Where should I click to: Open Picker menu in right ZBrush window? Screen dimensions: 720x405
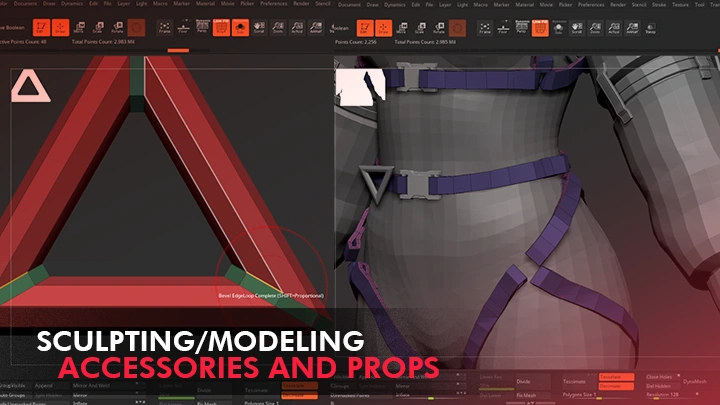pyautogui.click(x=565, y=5)
